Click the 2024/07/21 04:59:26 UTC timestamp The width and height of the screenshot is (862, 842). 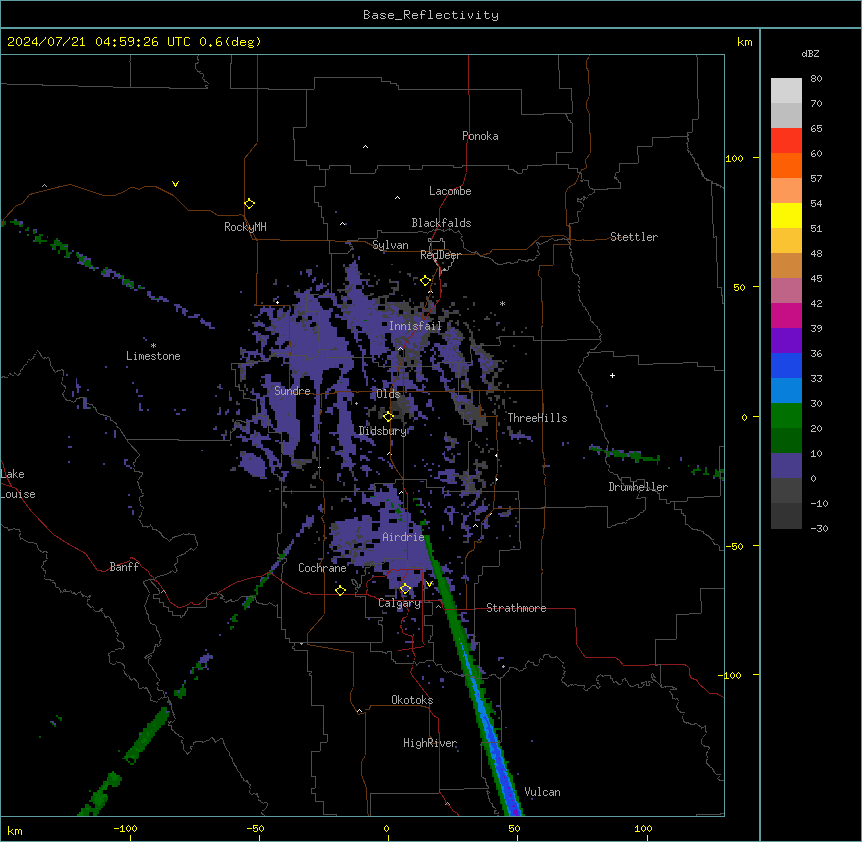tap(99, 42)
